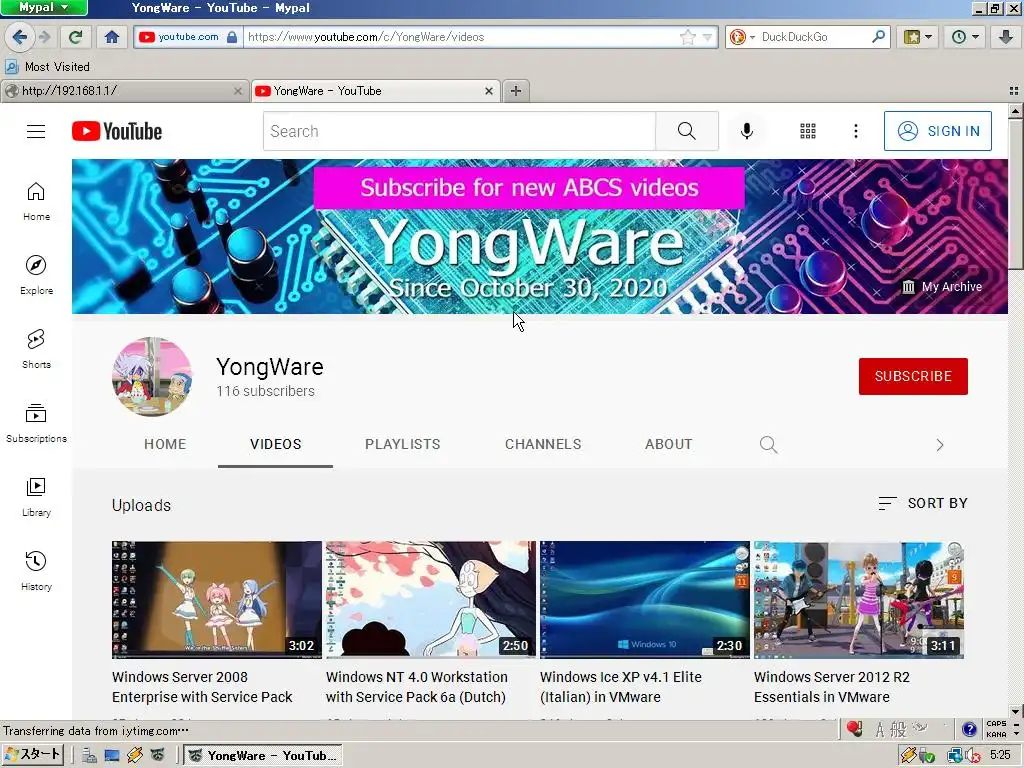This screenshot has width=1024, height=768.
Task: Click the list all tabs grid icon
Action: tap(1014, 91)
